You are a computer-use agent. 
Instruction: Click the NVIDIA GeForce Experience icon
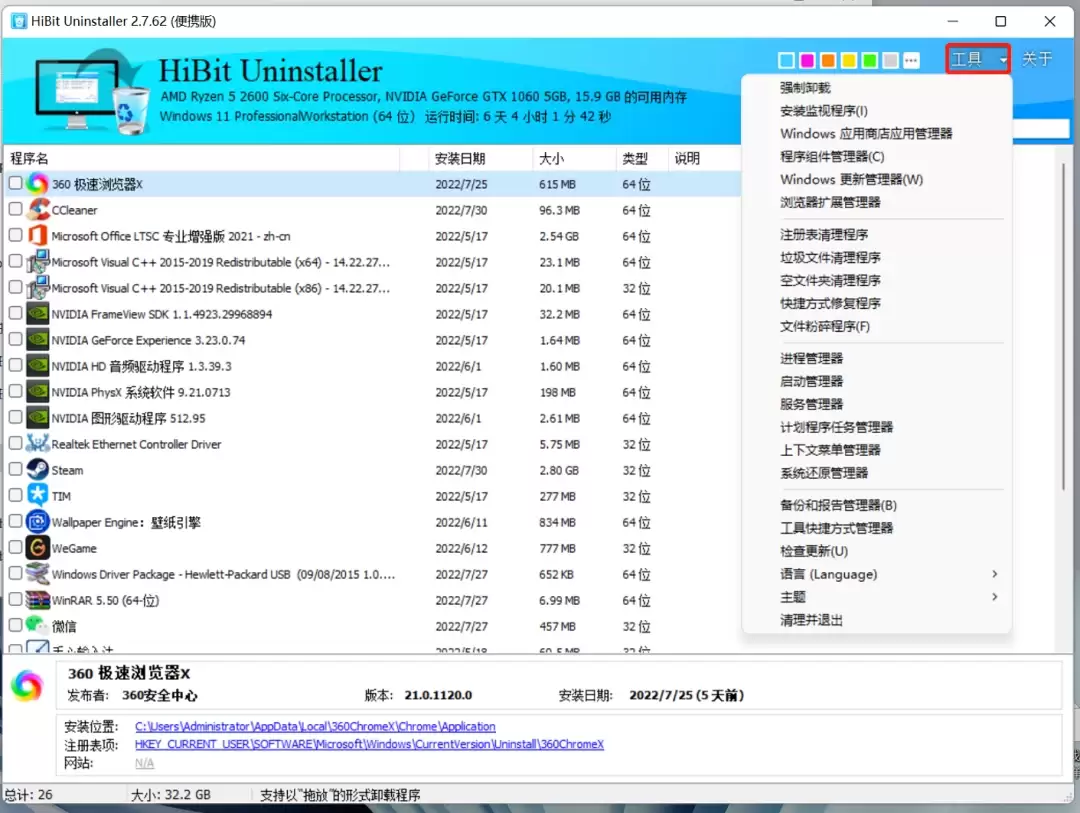click(38, 340)
